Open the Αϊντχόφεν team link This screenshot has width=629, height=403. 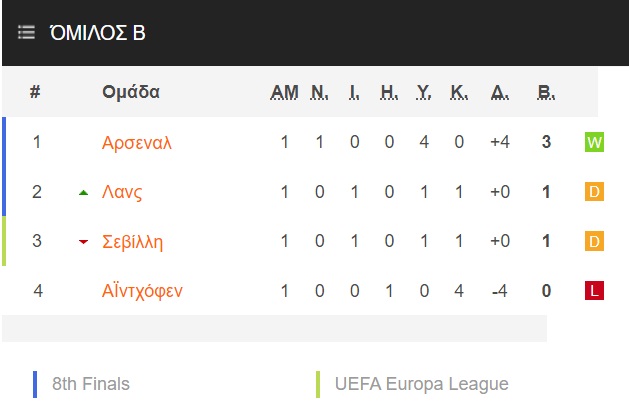point(142,291)
